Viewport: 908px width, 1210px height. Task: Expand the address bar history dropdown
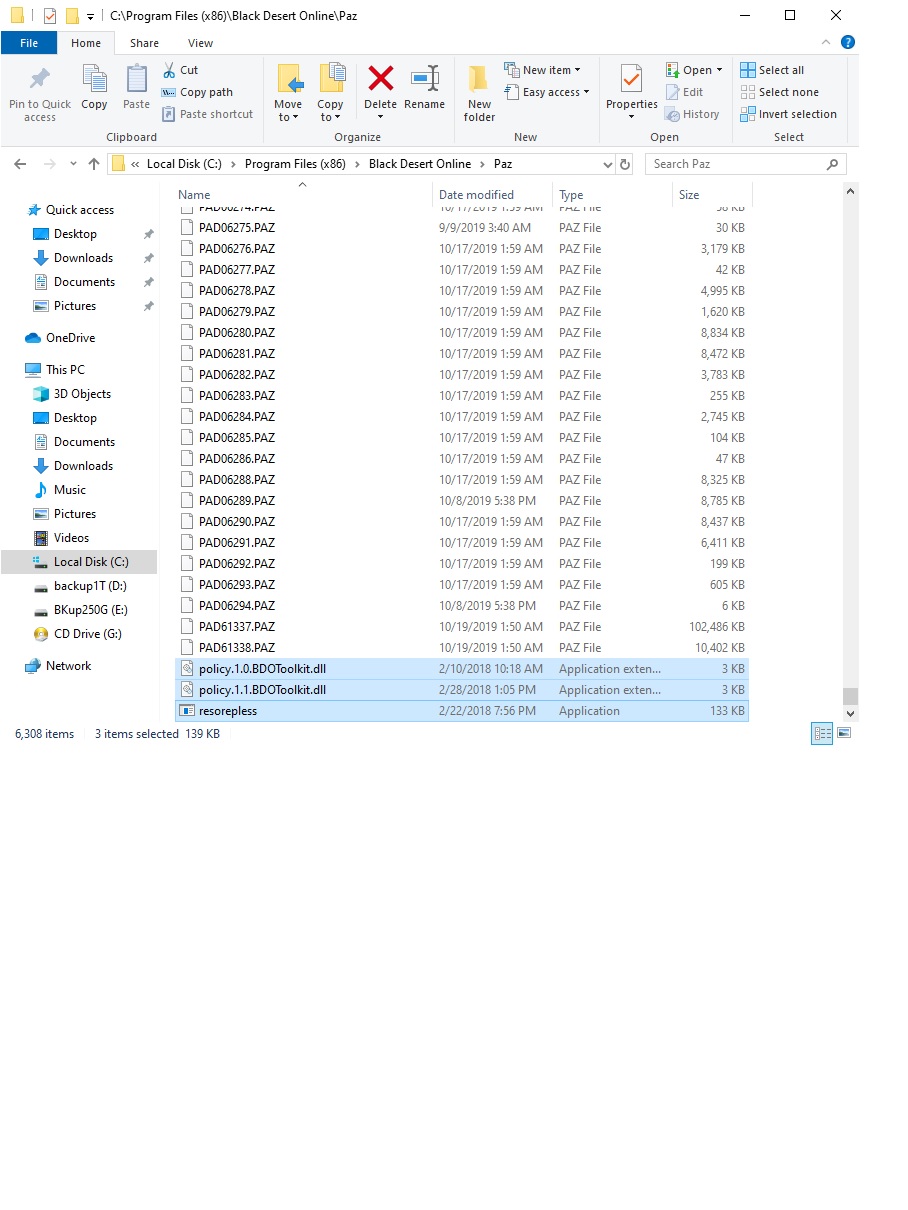(x=607, y=164)
